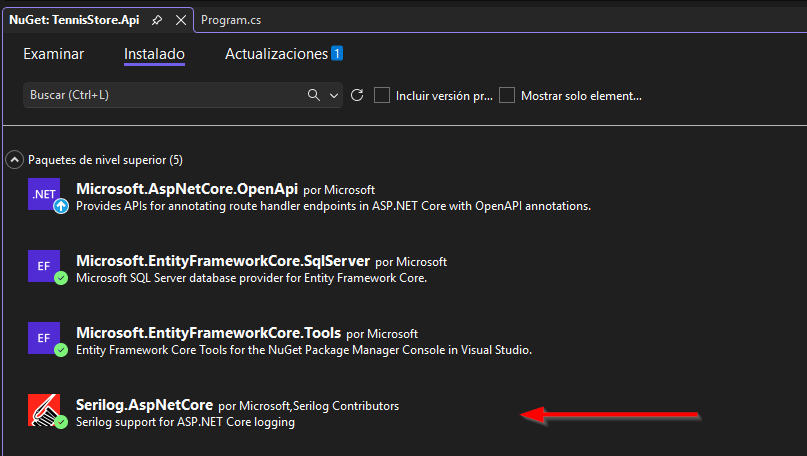This screenshot has height=456, width=807.
Task: Select Microsoft.EntityFrameworkCore.SqlServer package
Action: tap(223, 261)
